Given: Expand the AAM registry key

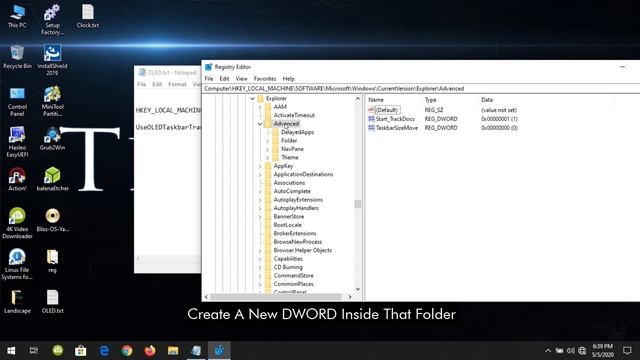Looking at the screenshot, I should pos(260,107).
